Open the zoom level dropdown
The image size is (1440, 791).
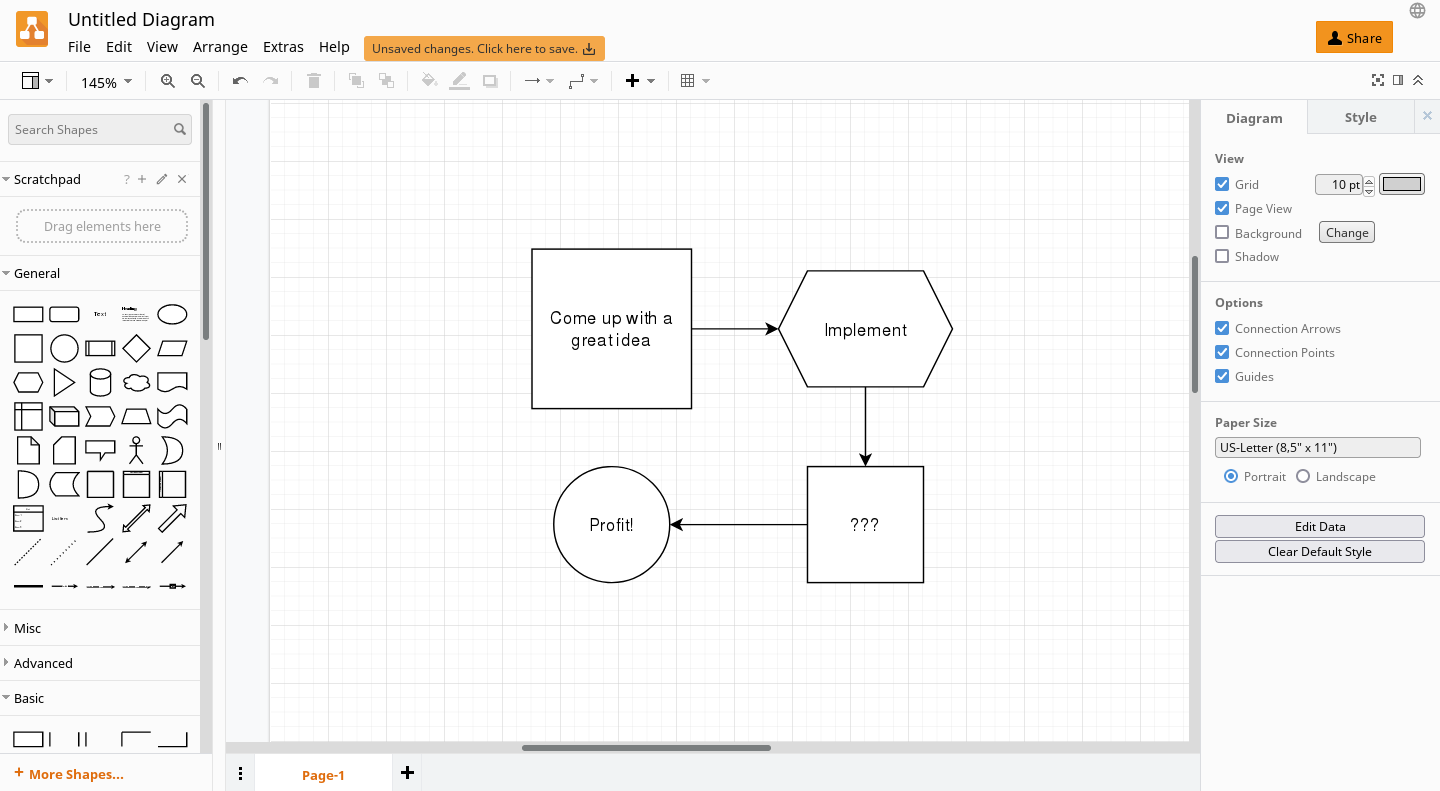106,82
